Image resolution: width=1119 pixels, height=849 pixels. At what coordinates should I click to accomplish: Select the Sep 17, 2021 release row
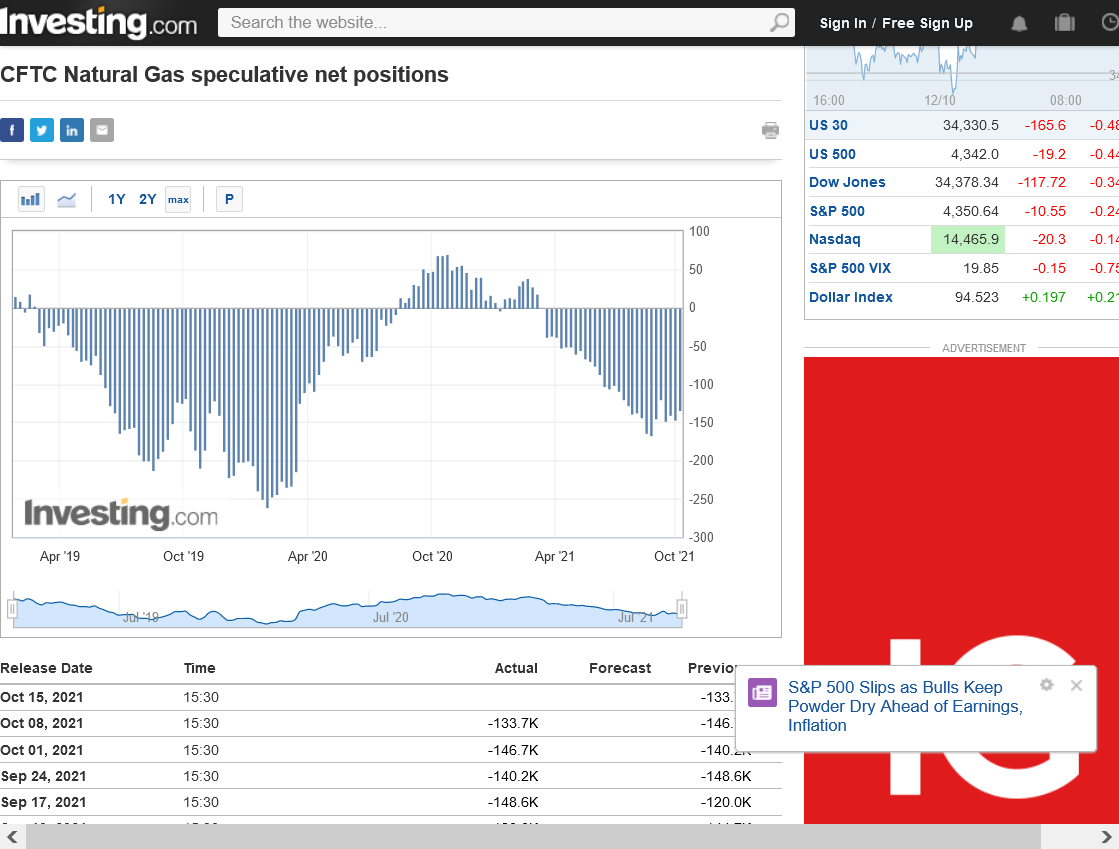(391, 802)
